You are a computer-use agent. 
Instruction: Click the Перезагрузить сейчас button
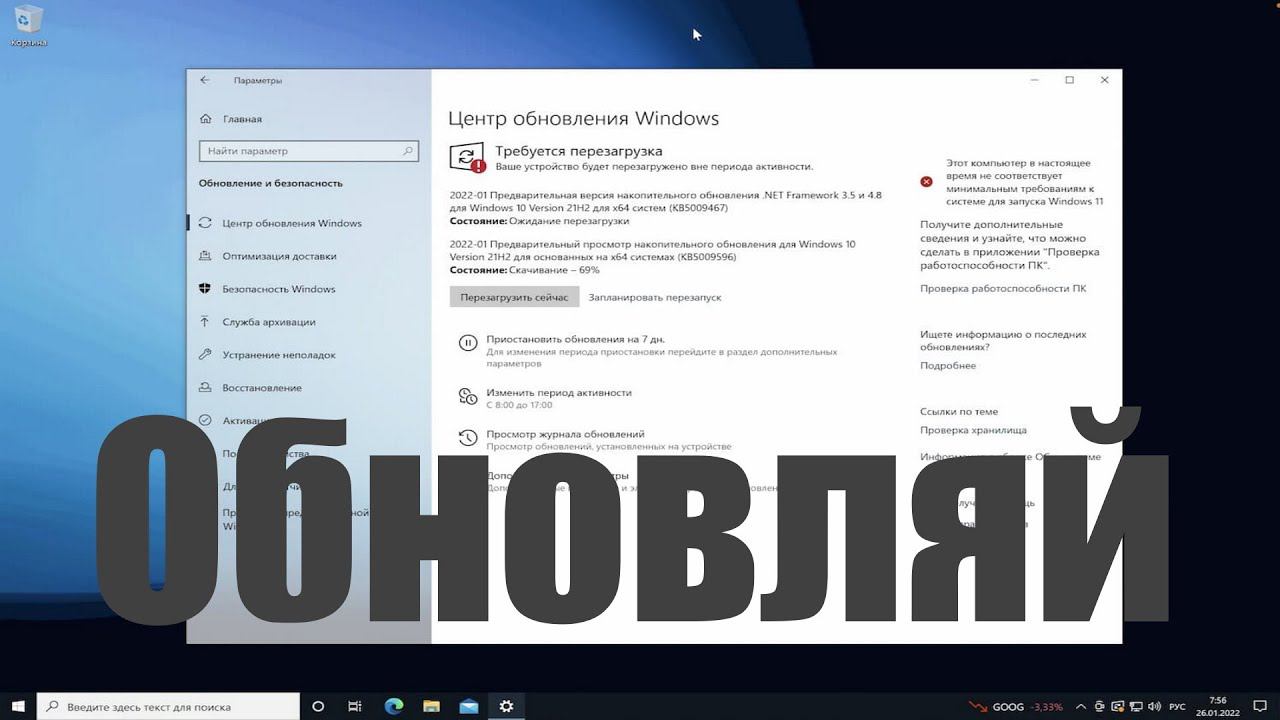point(514,297)
